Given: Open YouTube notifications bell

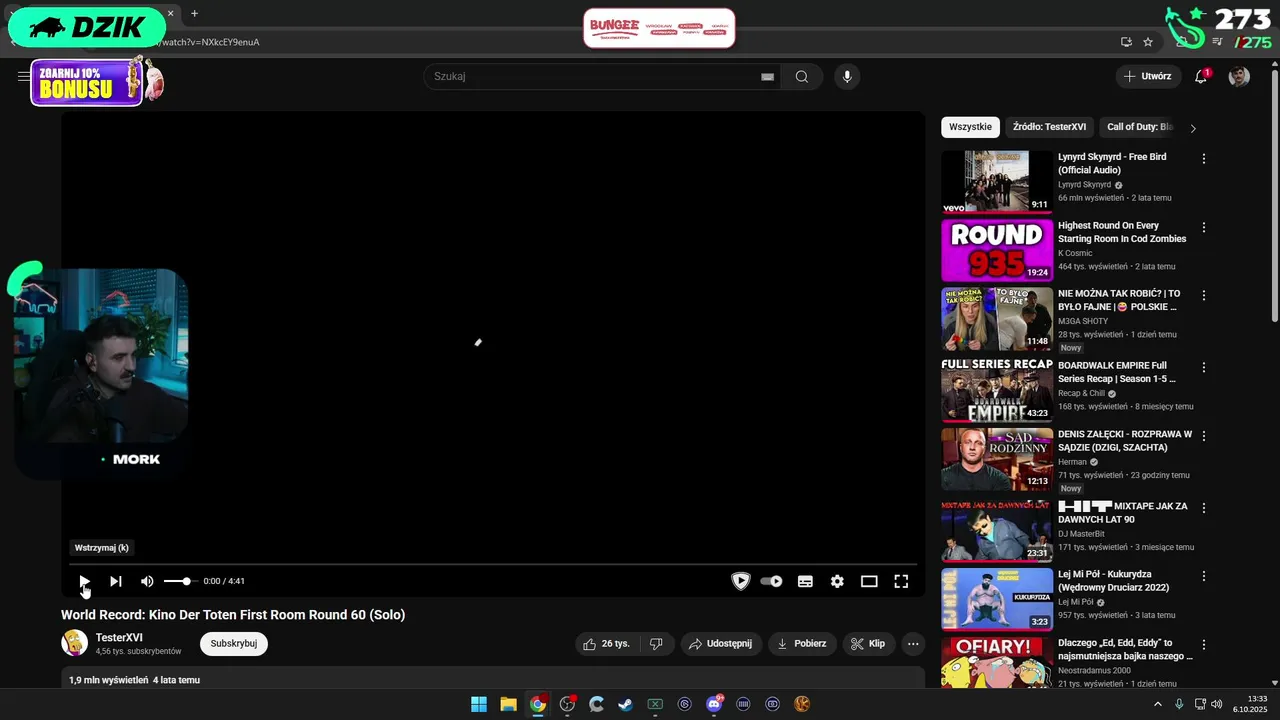Looking at the screenshot, I should pyautogui.click(x=1201, y=76).
